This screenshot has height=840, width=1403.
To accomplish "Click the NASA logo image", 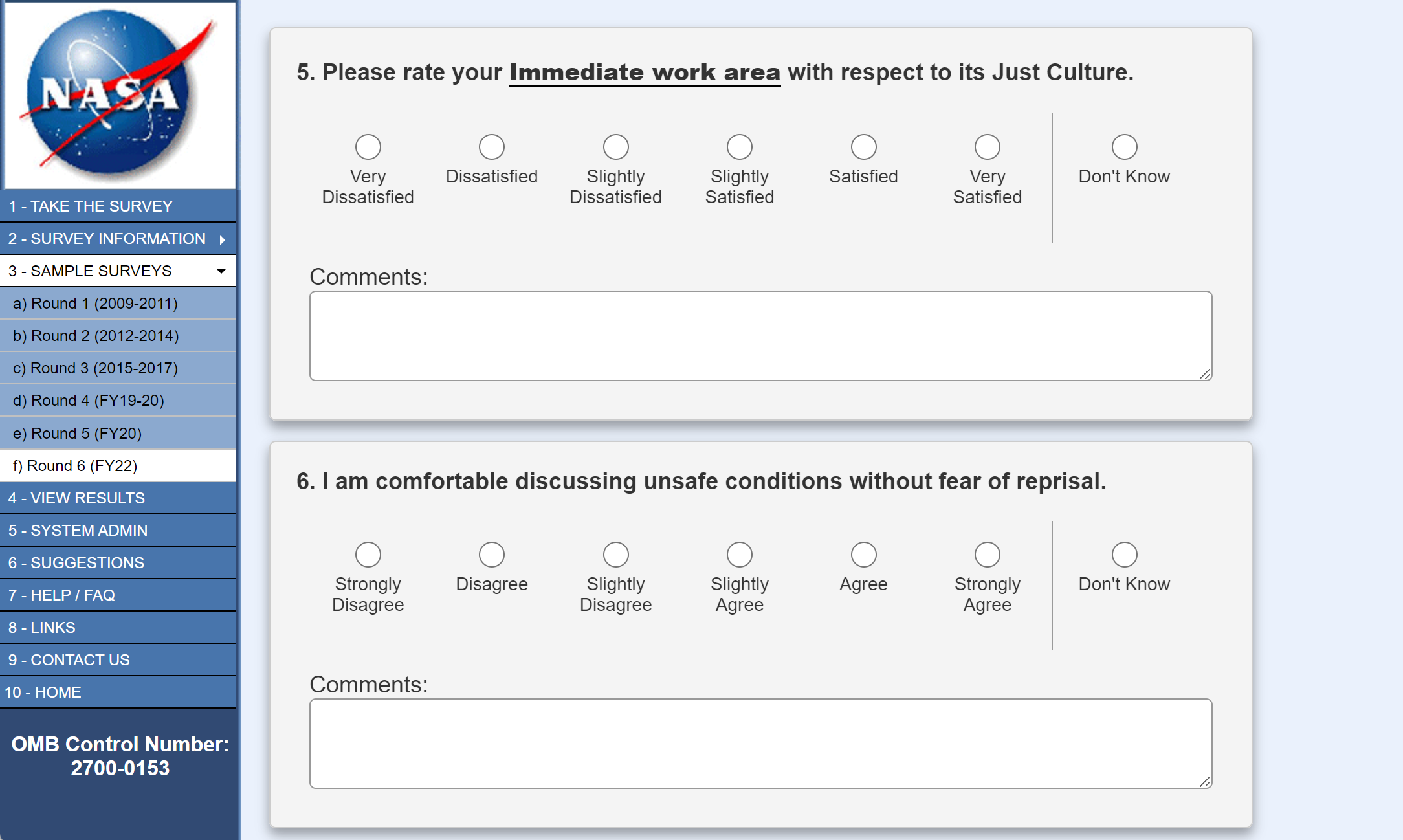I will [x=119, y=94].
